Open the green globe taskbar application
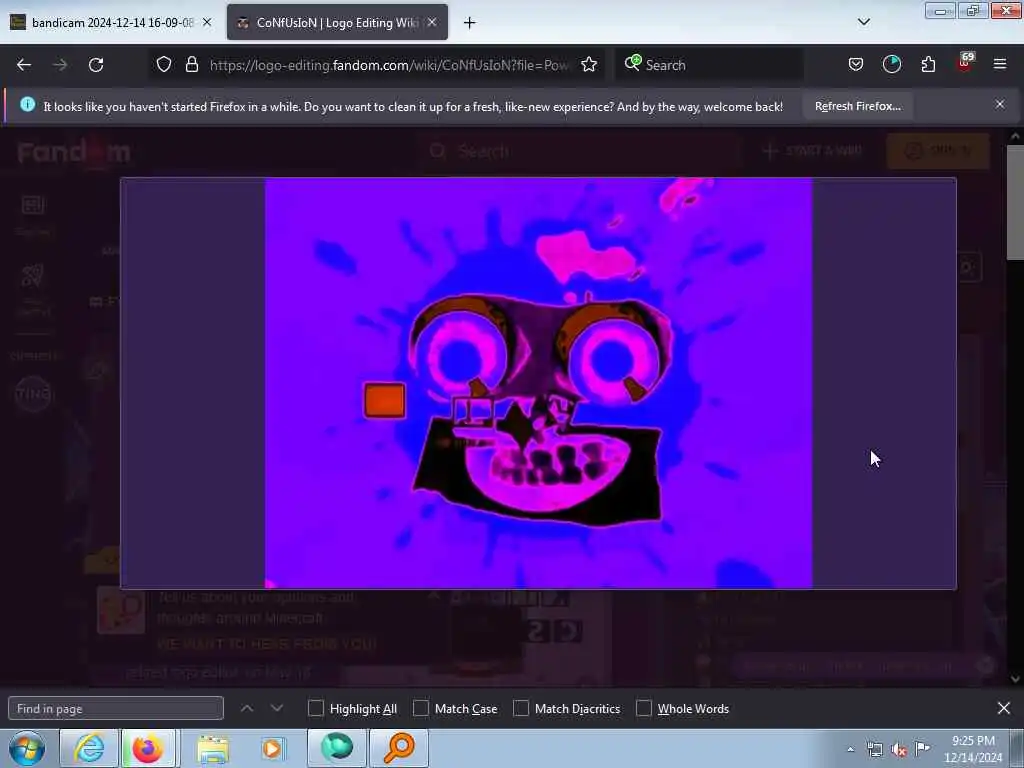 (336, 748)
